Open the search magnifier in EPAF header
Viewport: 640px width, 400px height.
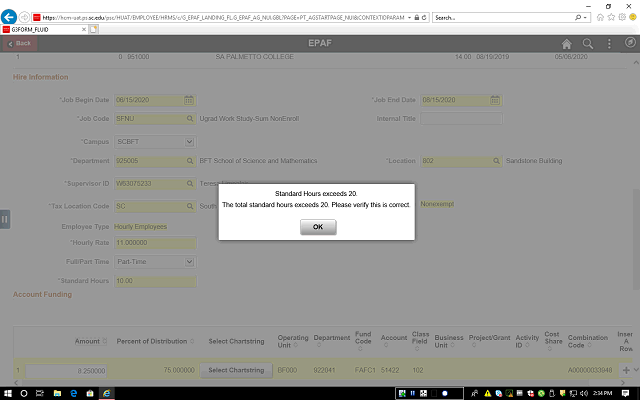587,44
